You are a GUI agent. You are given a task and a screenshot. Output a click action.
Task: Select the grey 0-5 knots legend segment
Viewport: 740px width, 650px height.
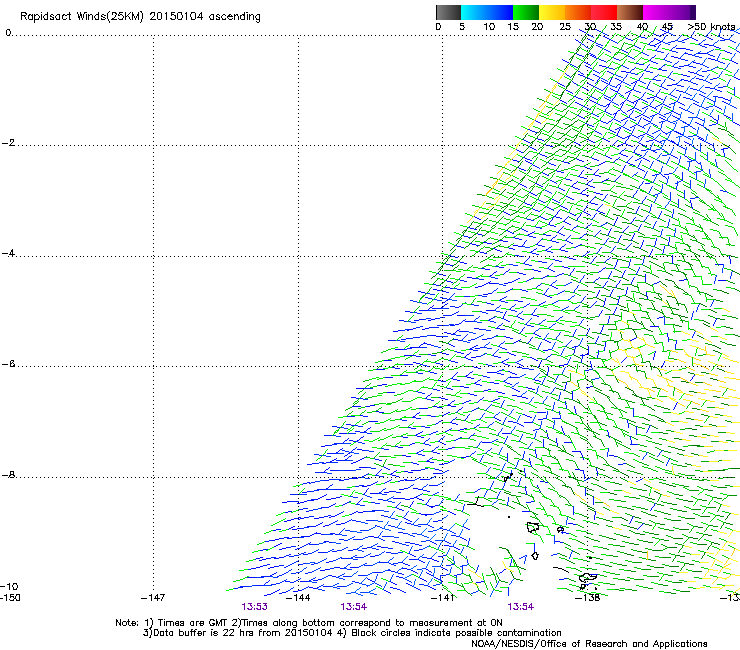click(x=448, y=12)
